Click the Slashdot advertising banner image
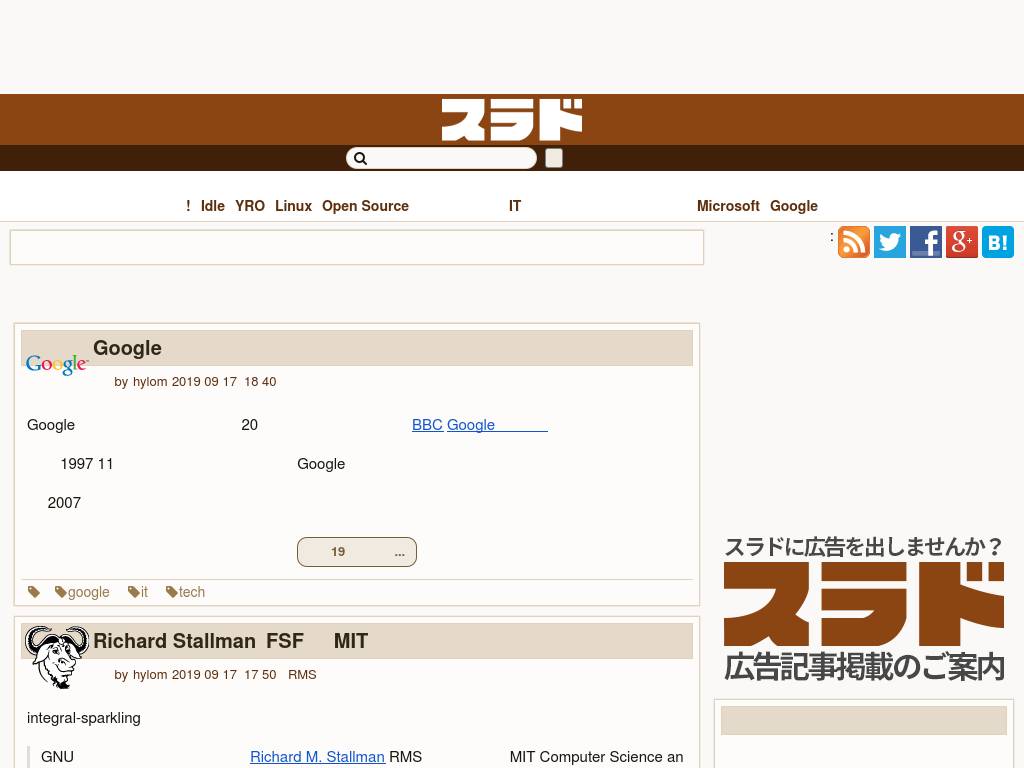Viewport: 1024px width, 768px height. pos(863,609)
